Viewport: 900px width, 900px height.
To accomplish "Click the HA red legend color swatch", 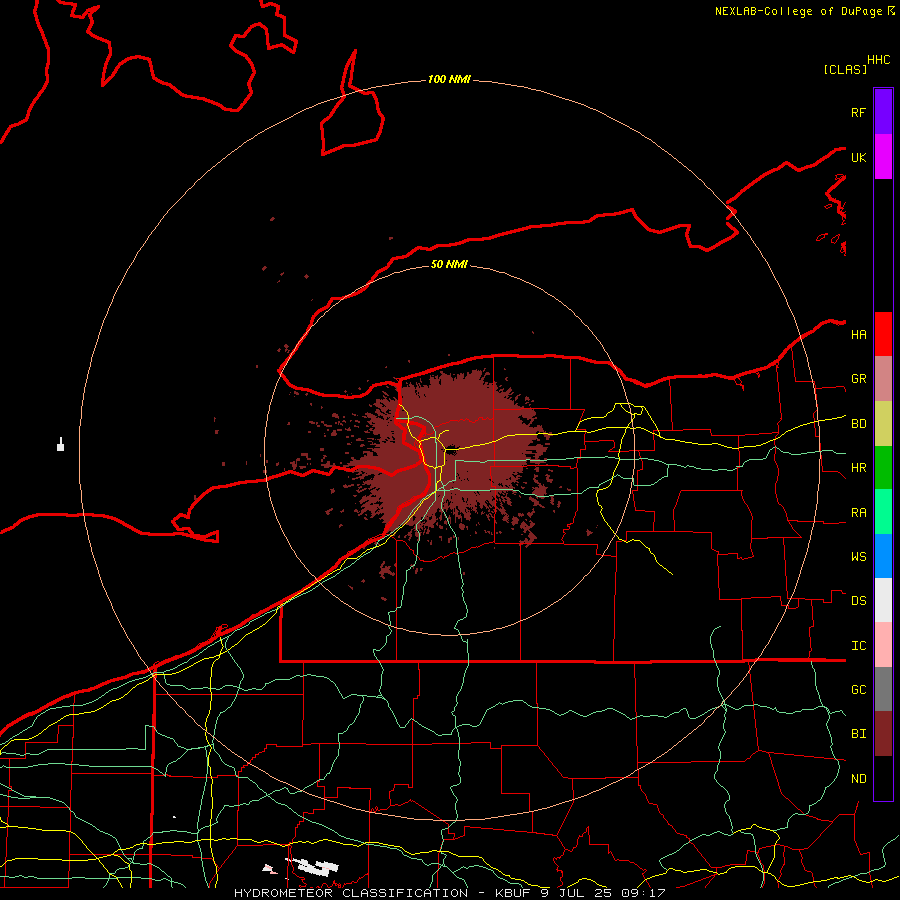I will pos(883,334).
